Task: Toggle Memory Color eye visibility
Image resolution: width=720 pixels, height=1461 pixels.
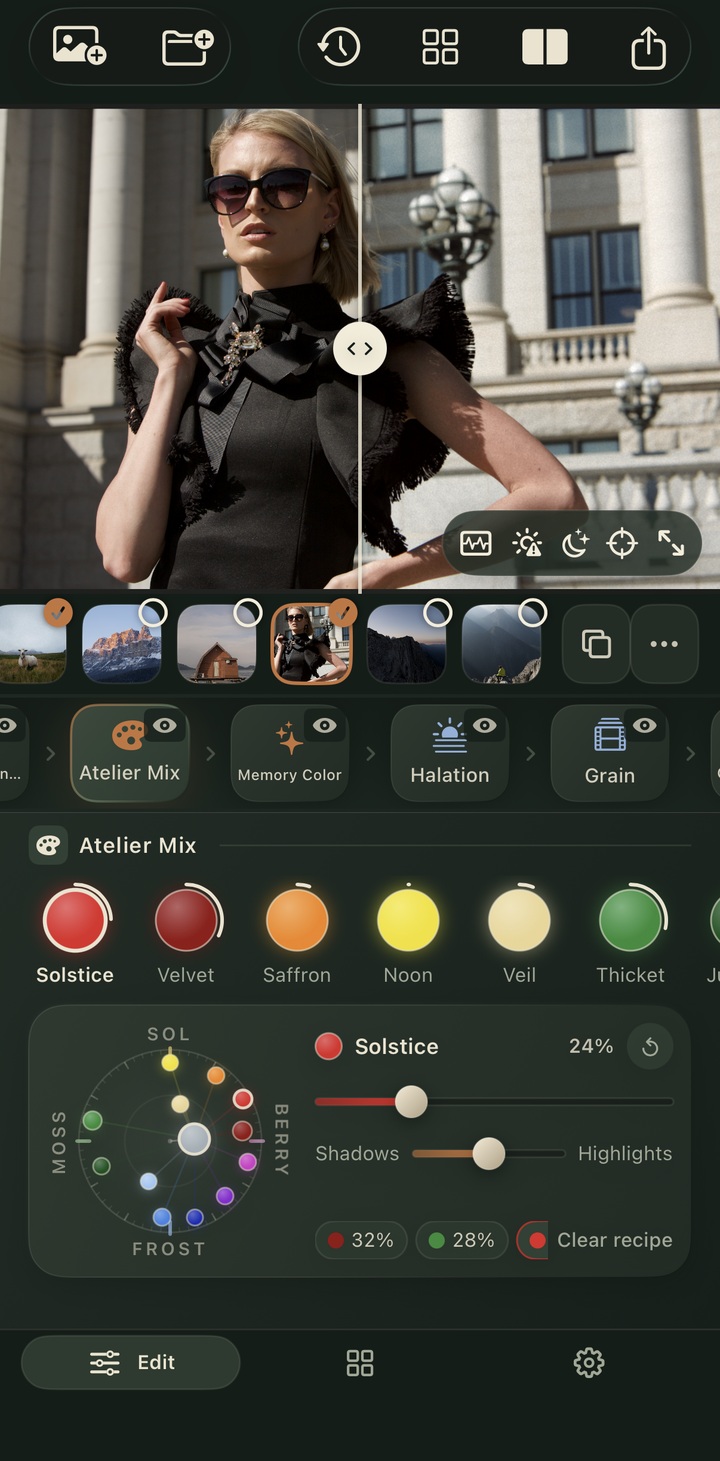Action: [x=325, y=725]
